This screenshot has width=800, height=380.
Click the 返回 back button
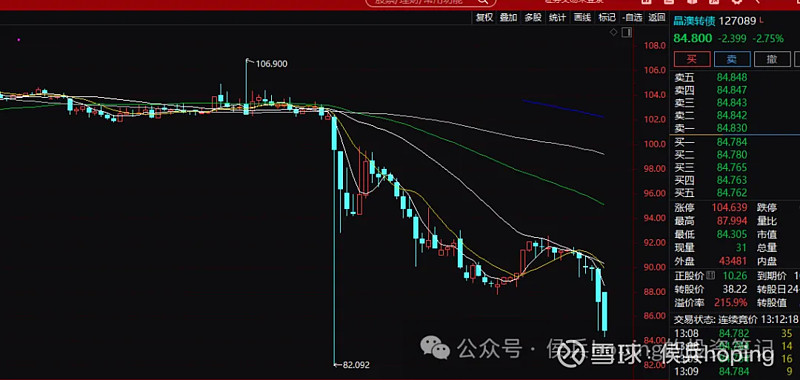(657, 17)
